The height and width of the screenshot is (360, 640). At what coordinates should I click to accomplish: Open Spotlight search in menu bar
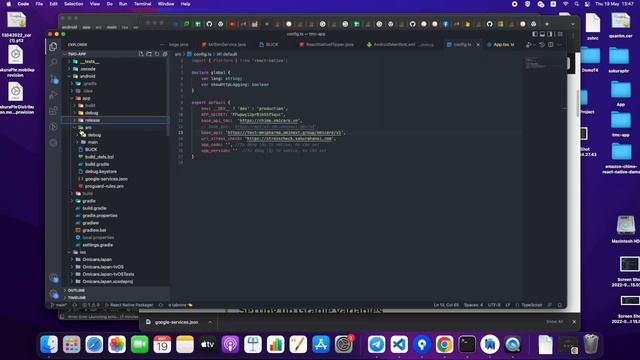tap(576, 4)
